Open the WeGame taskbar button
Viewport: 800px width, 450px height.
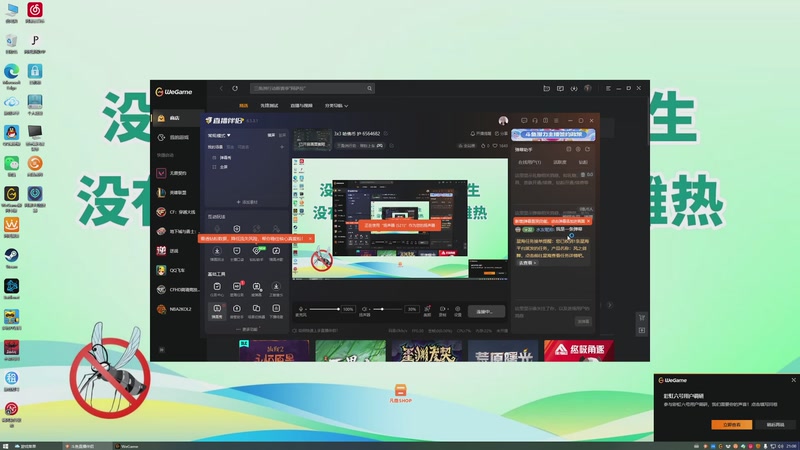coord(127,446)
